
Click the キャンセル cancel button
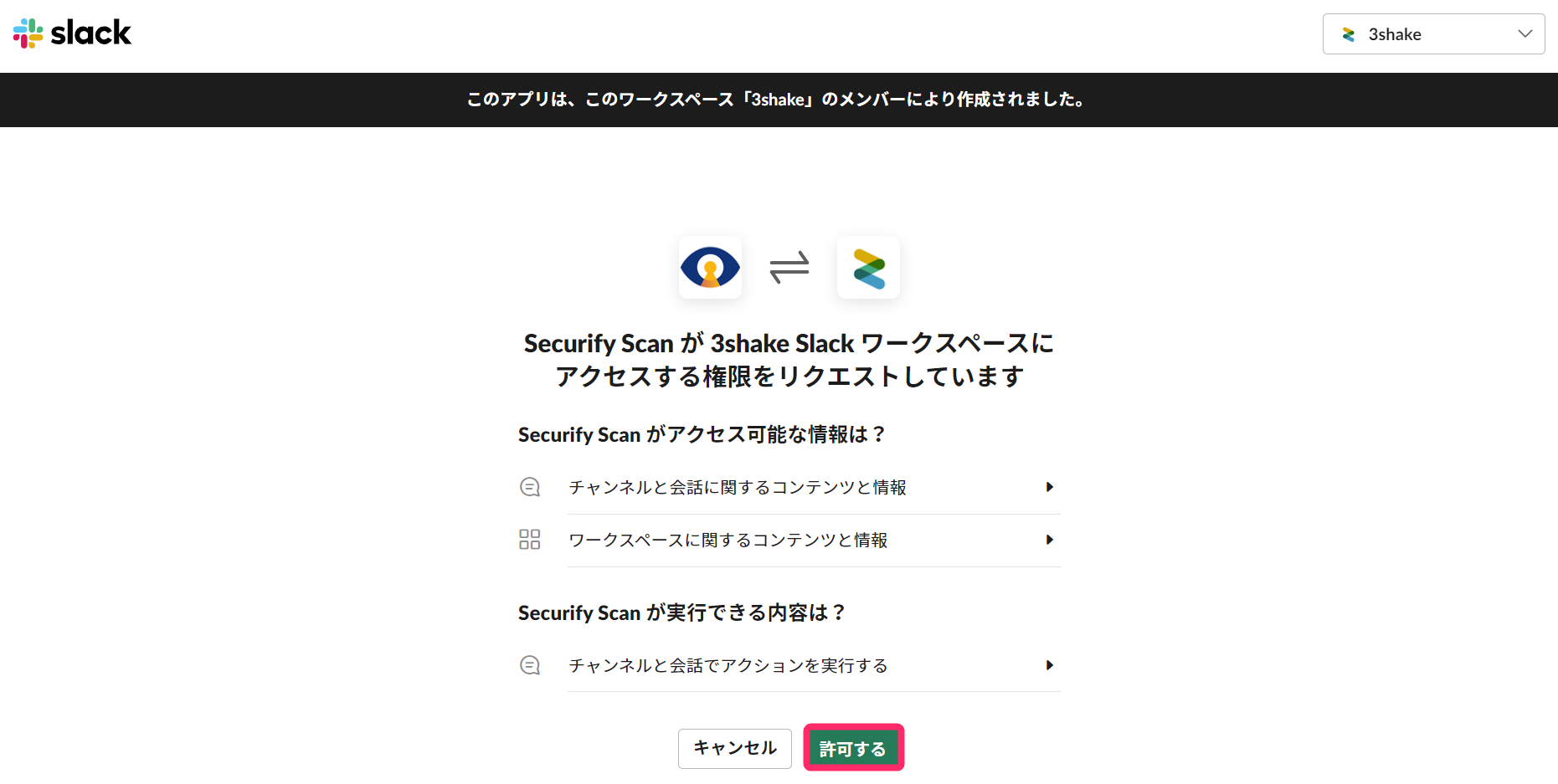(735, 748)
